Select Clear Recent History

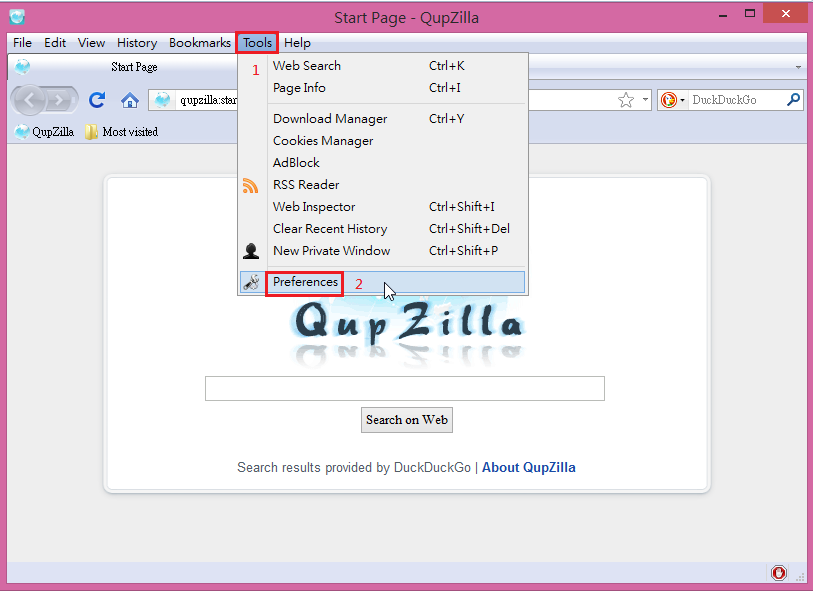383,229
